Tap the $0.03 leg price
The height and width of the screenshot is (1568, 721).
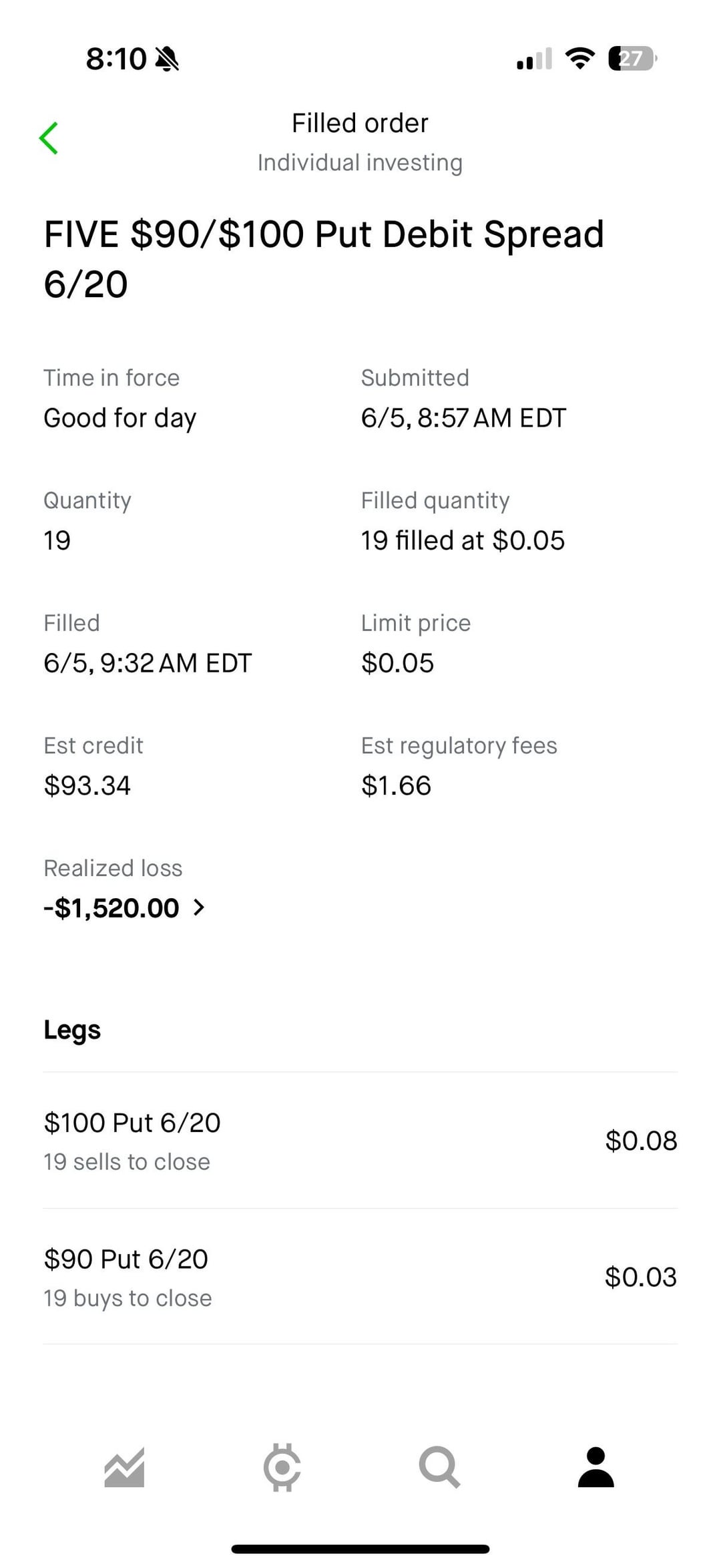641,1277
